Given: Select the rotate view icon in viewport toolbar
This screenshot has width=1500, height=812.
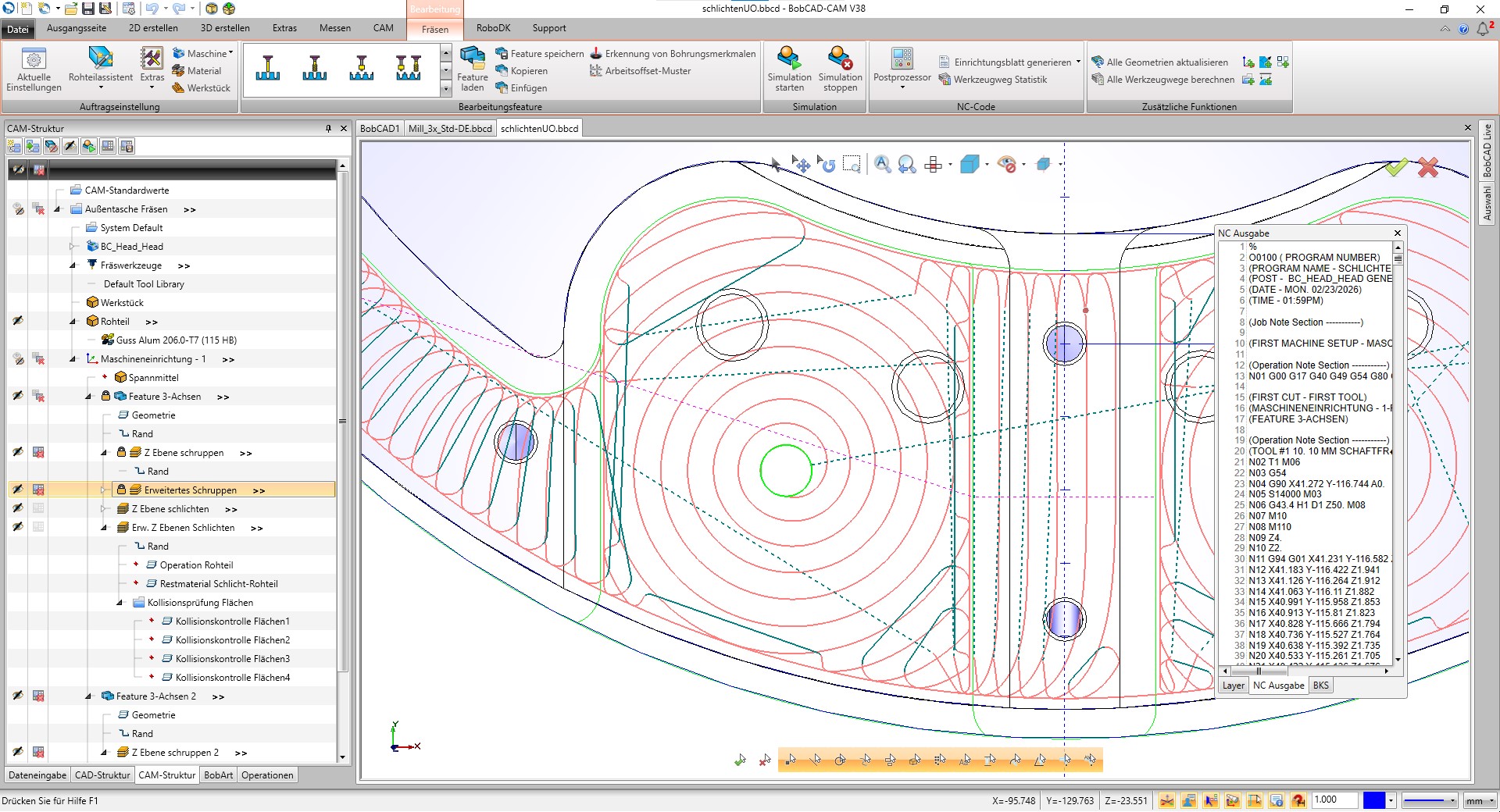Looking at the screenshot, I should pos(827,165).
